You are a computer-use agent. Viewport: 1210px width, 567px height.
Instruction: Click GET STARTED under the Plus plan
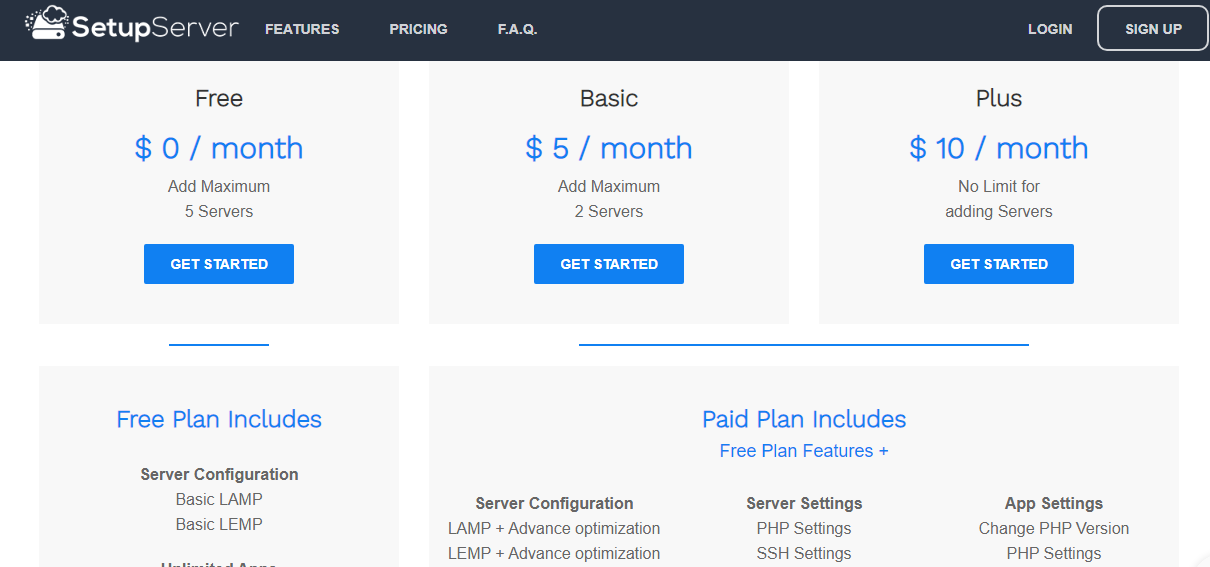point(999,264)
